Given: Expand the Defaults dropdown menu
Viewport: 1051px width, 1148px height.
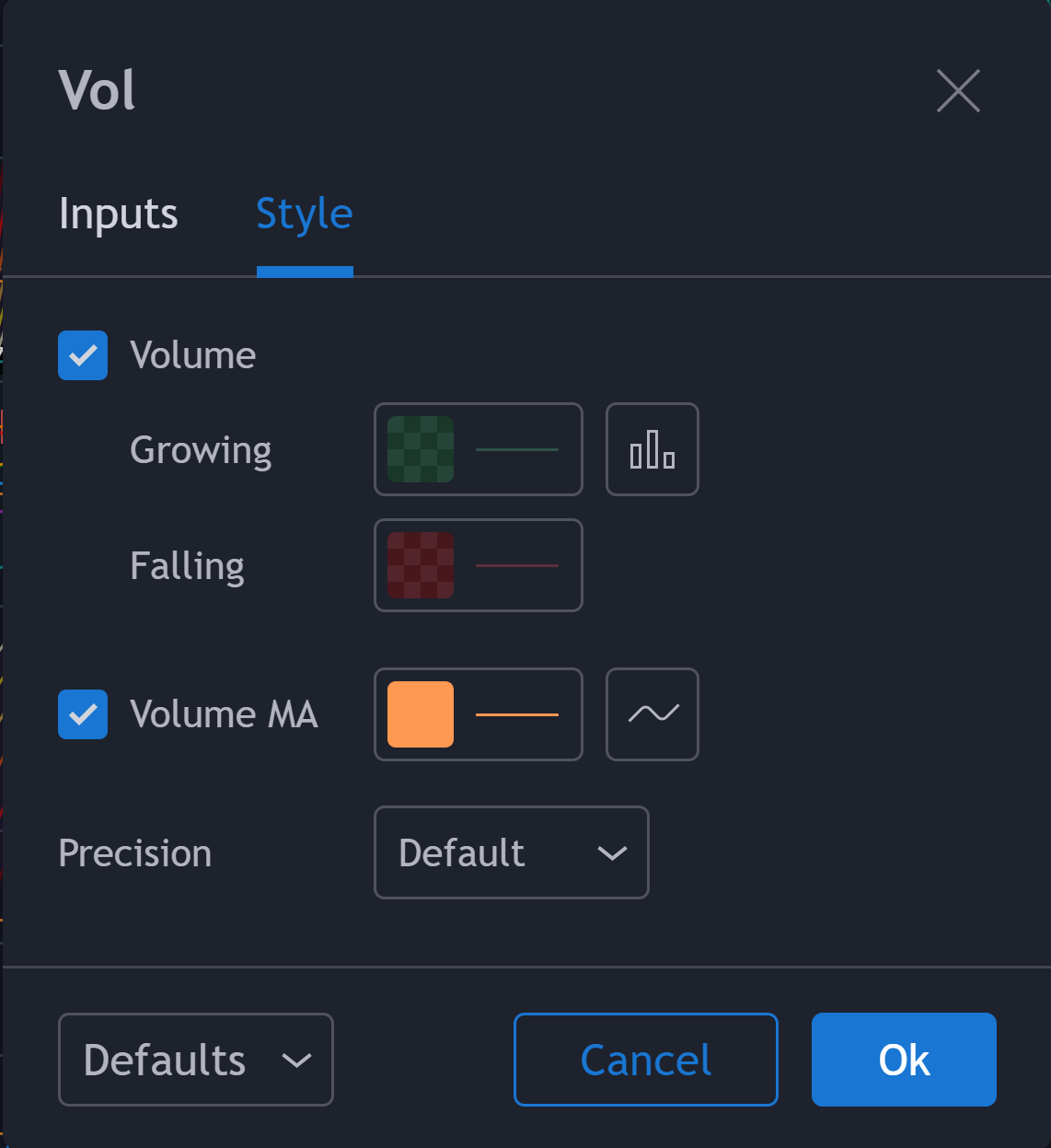Looking at the screenshot, I should (x=195, y=1060).
